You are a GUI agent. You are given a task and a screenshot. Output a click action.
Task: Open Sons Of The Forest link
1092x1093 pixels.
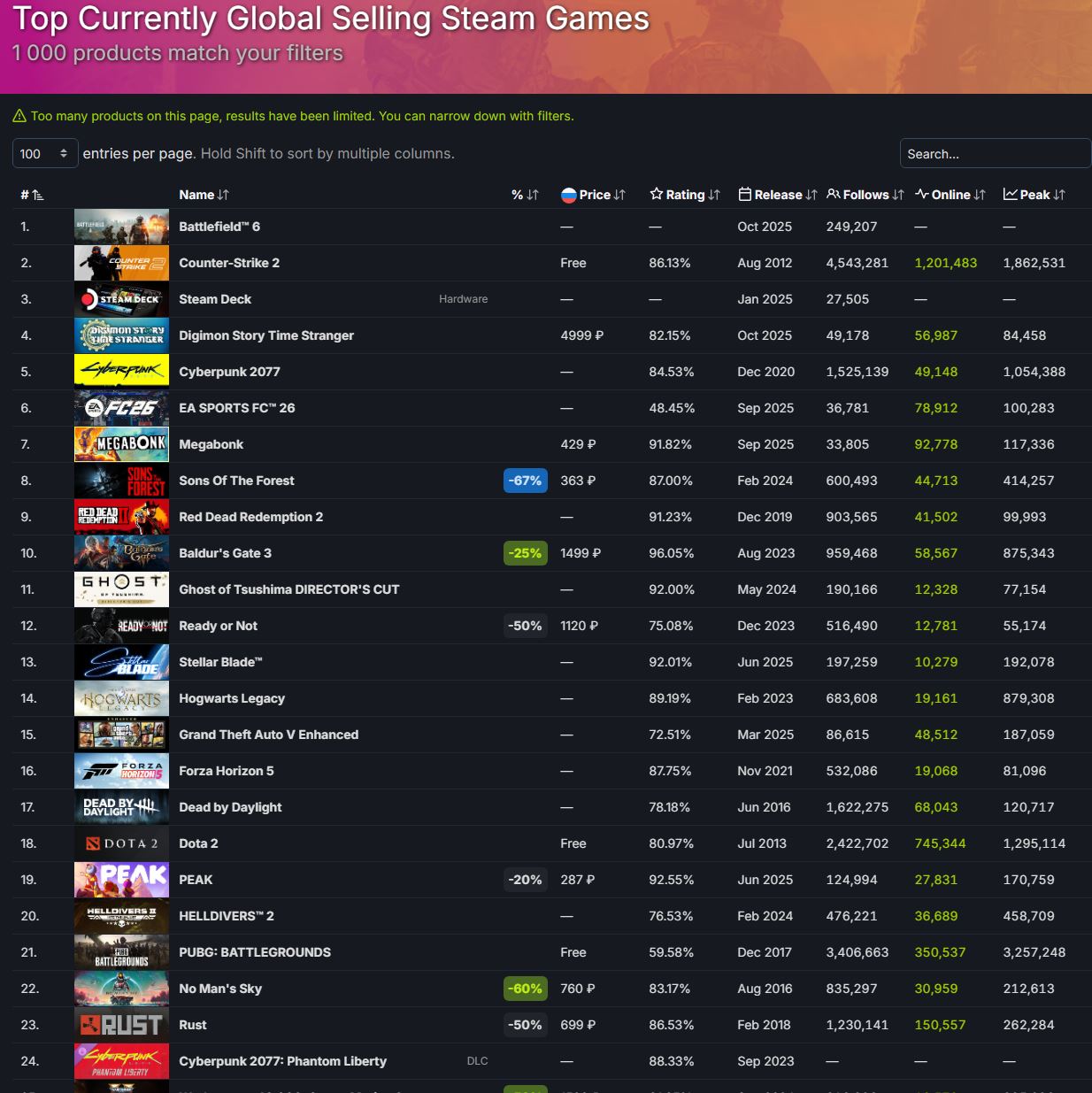tap(236, 481)
